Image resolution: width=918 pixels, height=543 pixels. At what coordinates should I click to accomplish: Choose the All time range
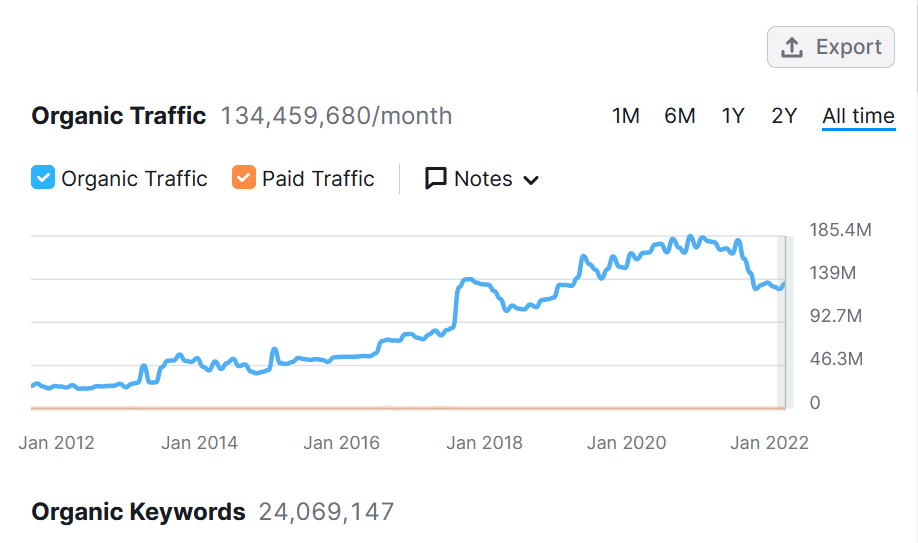click(x=858, y=116)
